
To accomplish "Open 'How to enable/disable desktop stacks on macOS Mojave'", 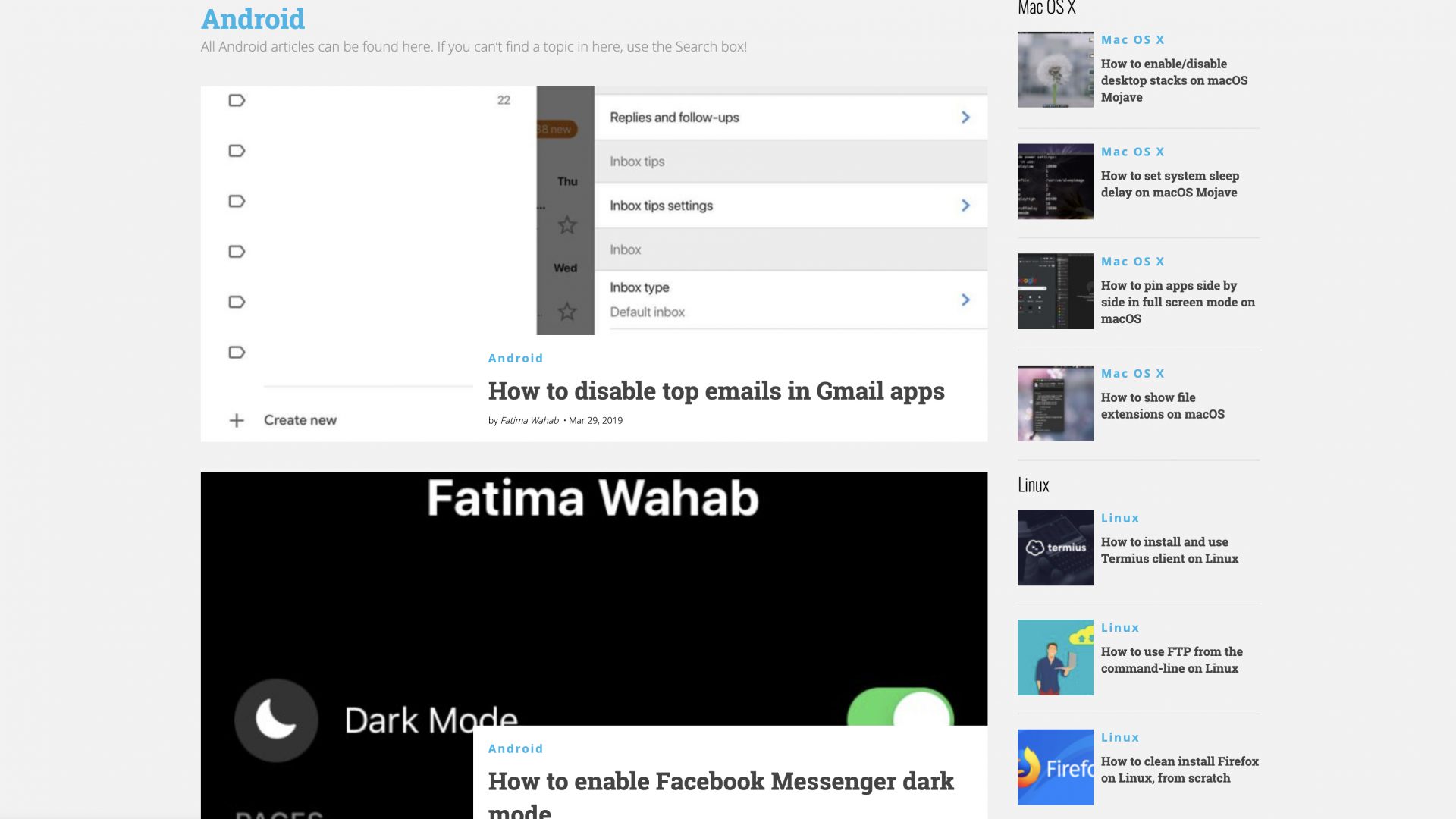I will click(x=1174, y=80).
